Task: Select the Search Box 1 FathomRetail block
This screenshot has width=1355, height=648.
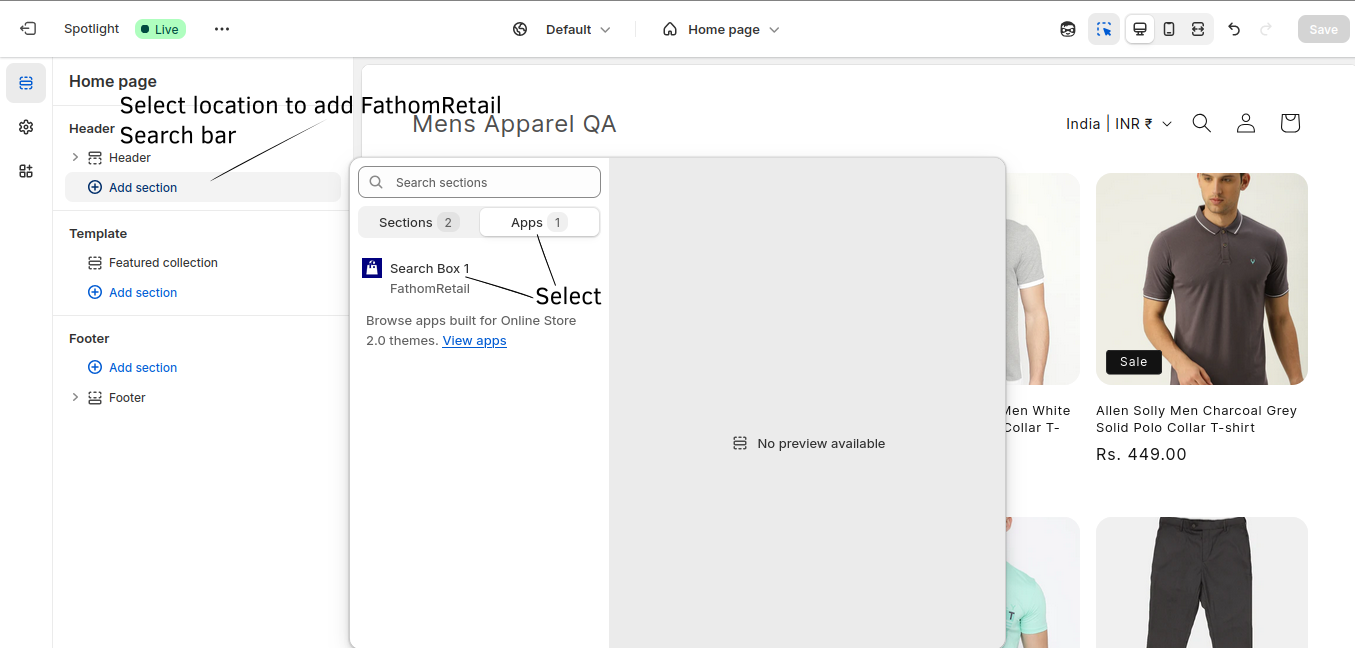Action: click(x=430, y=278)
